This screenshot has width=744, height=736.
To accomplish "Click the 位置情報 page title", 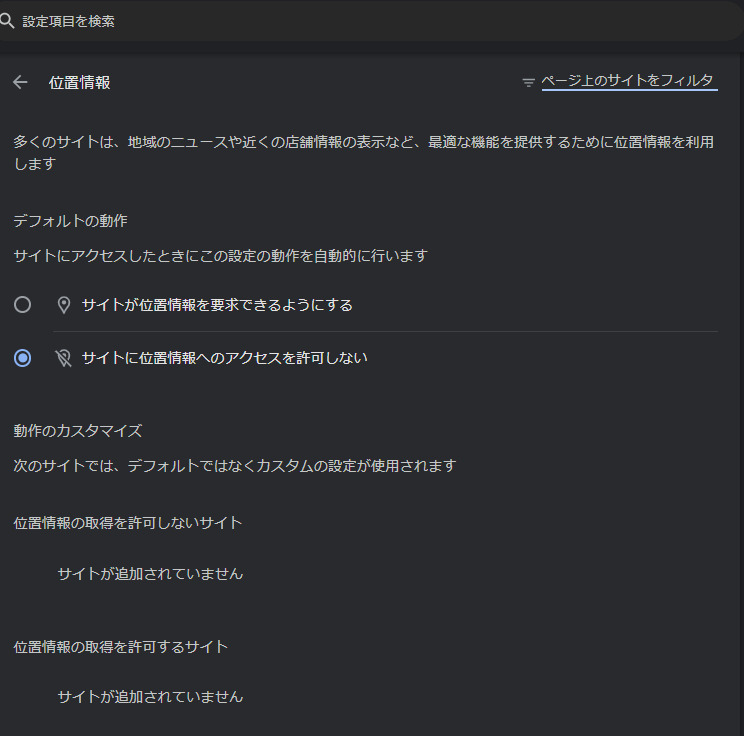I will pos(80,82).
